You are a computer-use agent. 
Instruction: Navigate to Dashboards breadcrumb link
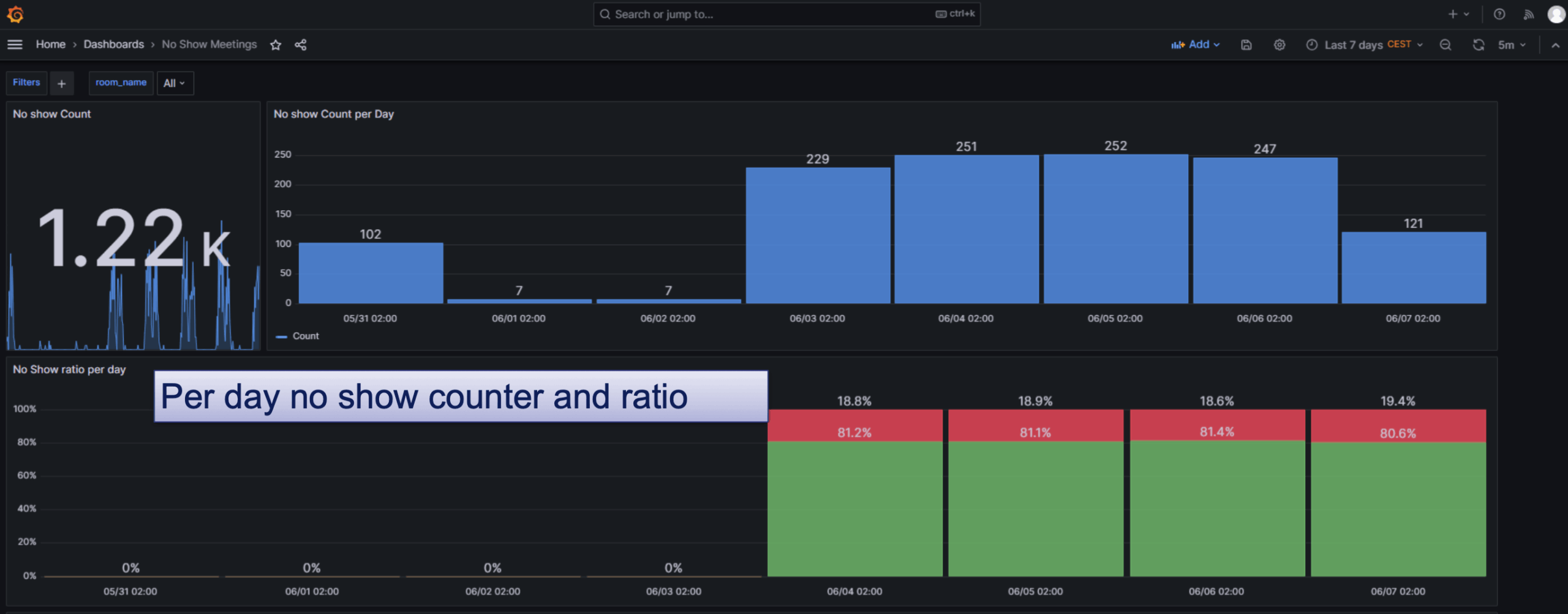click(113, 45)
